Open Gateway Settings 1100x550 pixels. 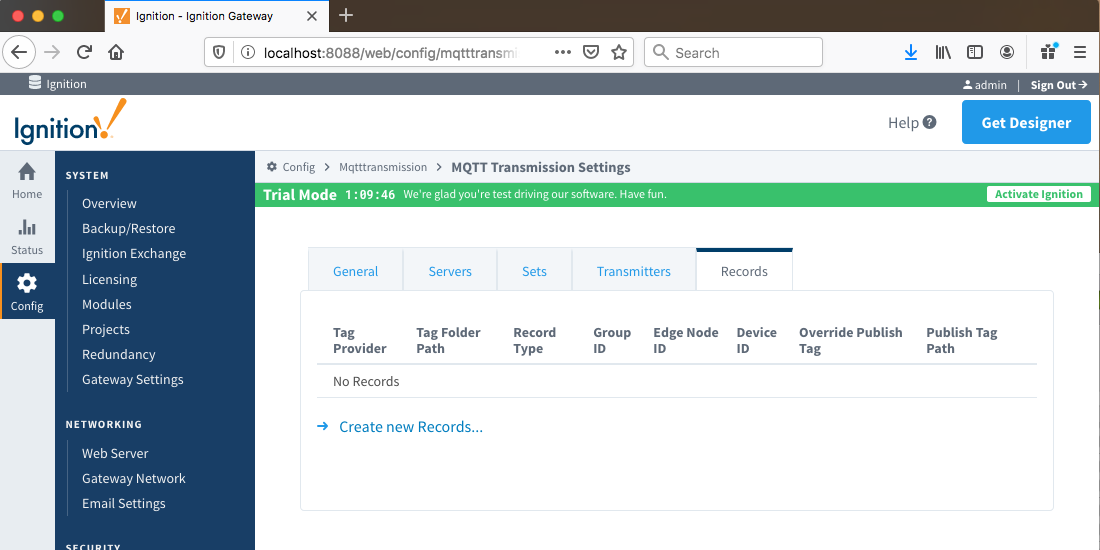tap(133, 380)
